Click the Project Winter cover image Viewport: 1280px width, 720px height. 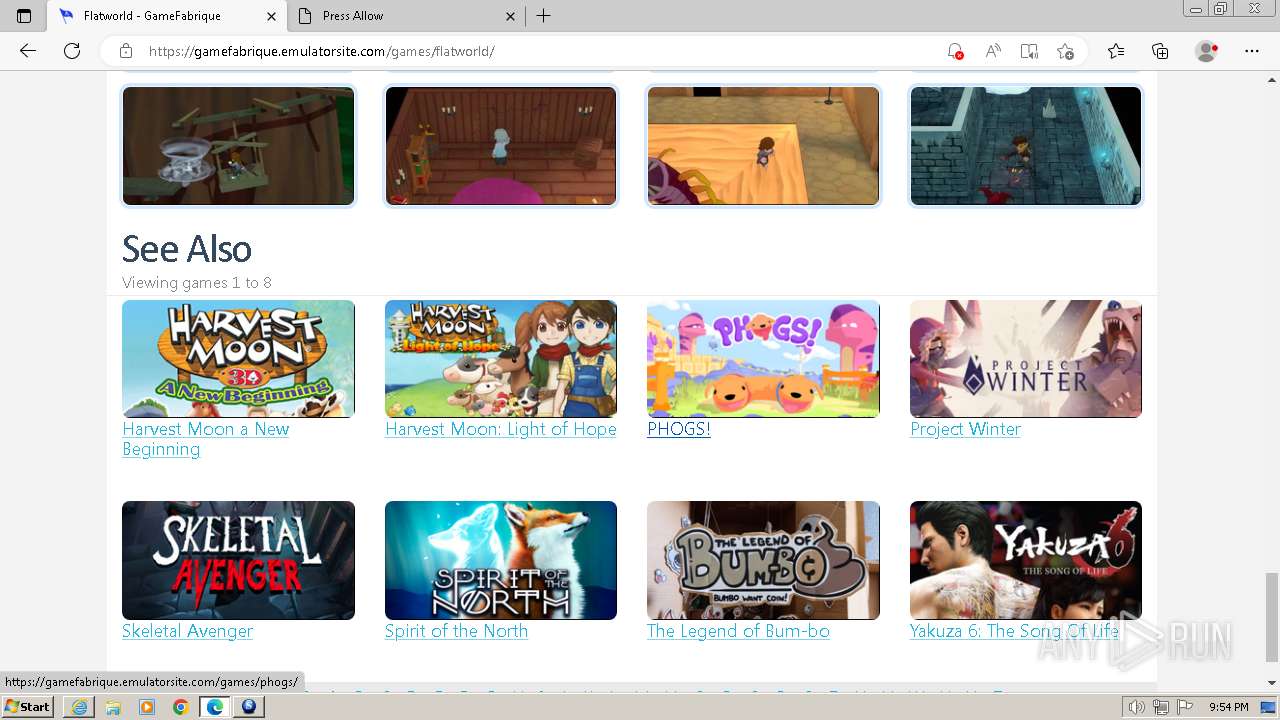tap(1026, 359)
